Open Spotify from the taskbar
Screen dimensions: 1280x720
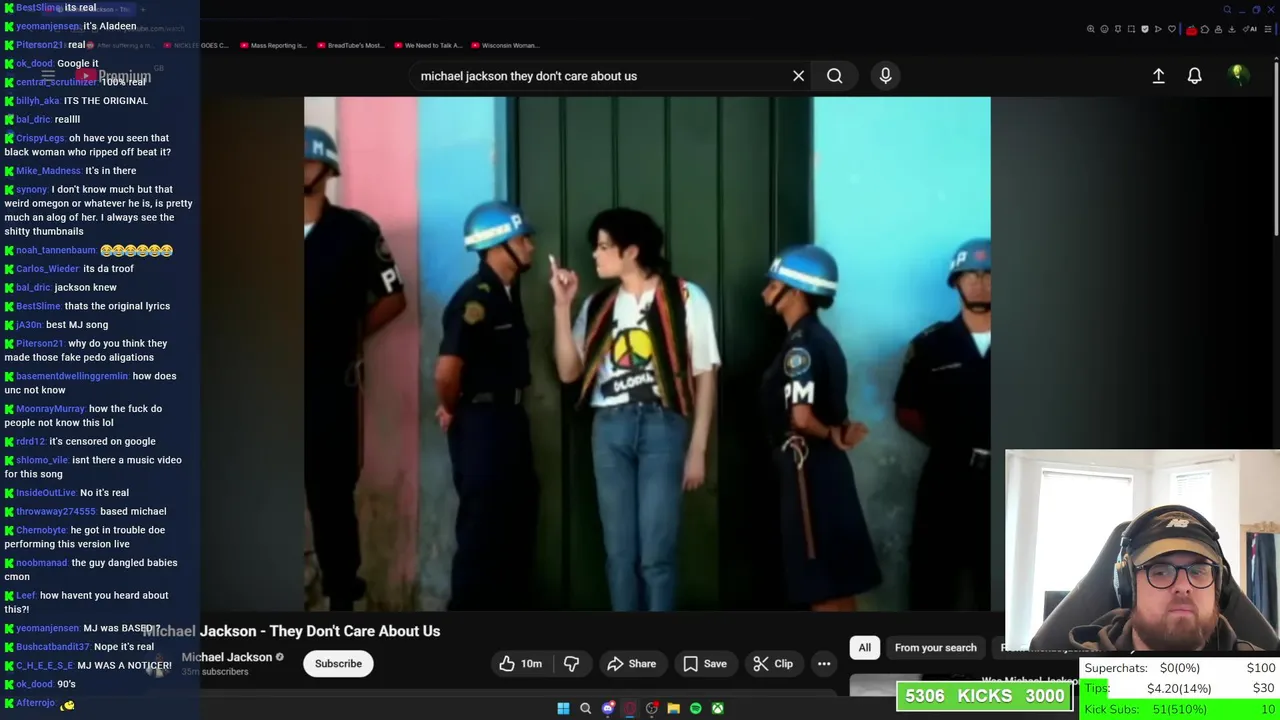click(x=696, y=708)
